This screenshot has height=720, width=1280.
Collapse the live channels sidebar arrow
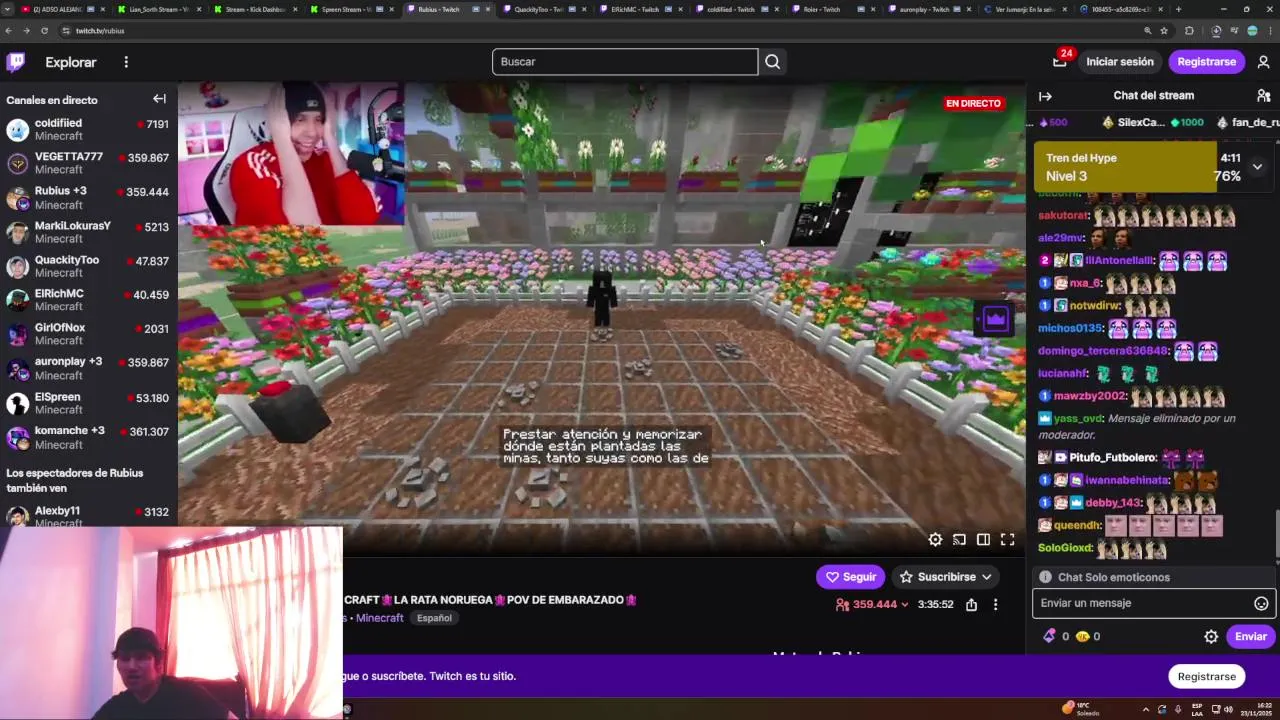pos(159,99)
